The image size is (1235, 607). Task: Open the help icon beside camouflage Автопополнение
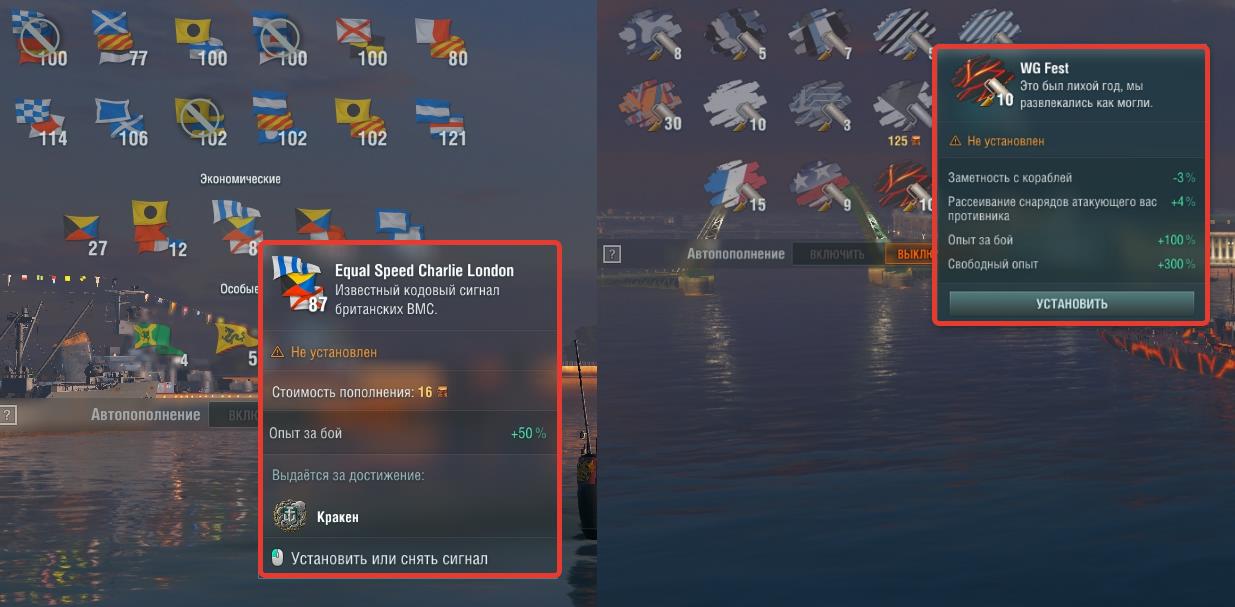tap(612, 254)
